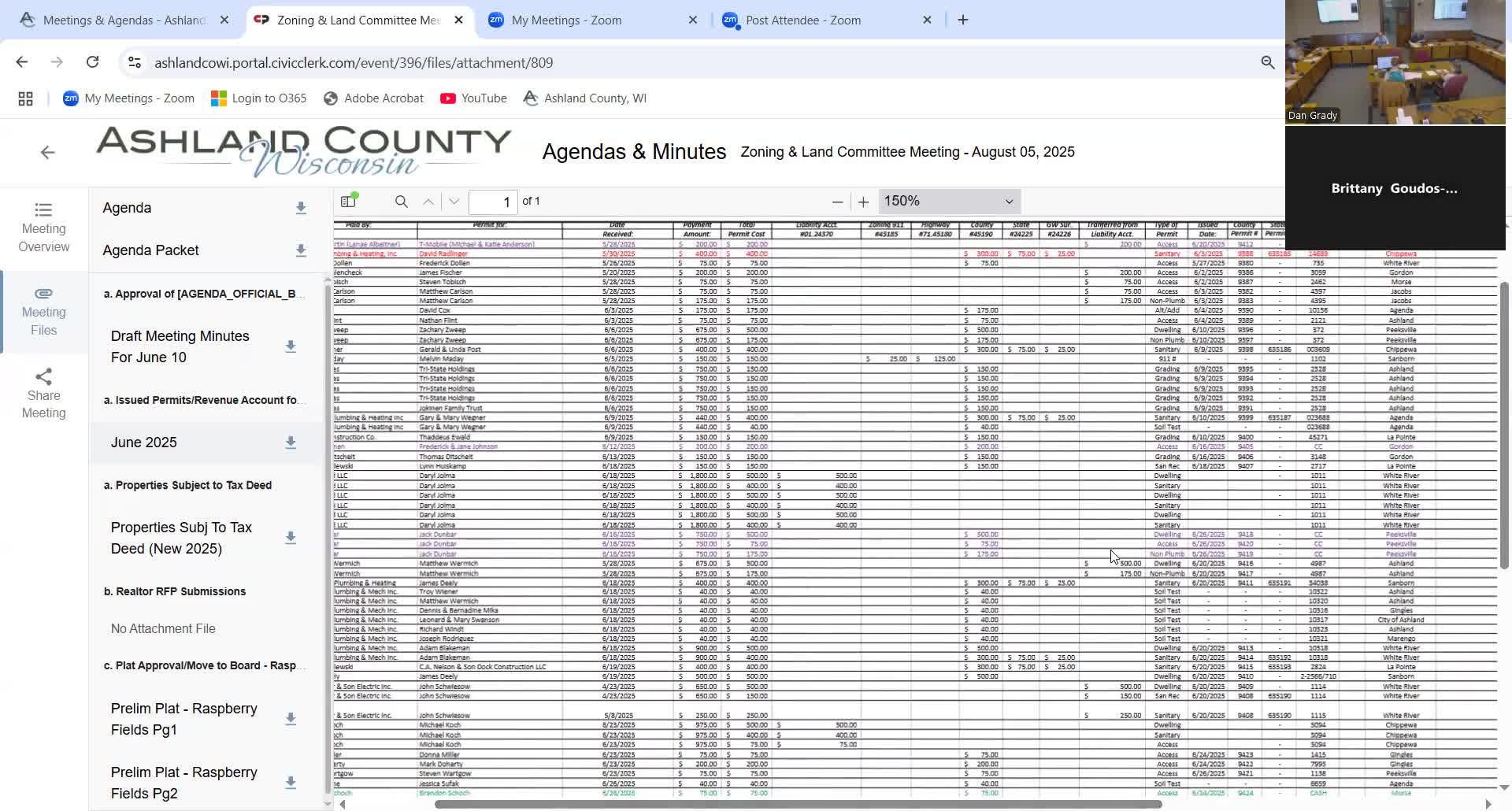The height and width of the screenshot is (811, 1512).
Task: Download Properties Subj To Tax Deed document
Action: [x=291, y=537]
